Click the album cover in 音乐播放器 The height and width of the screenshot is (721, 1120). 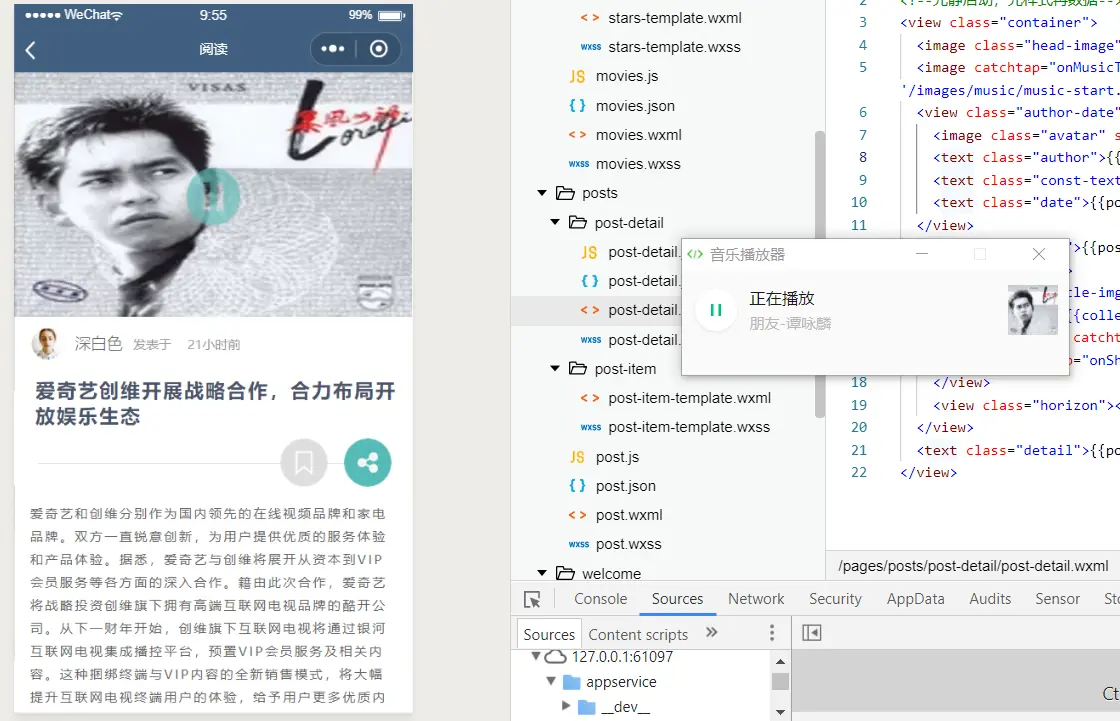1032,310
